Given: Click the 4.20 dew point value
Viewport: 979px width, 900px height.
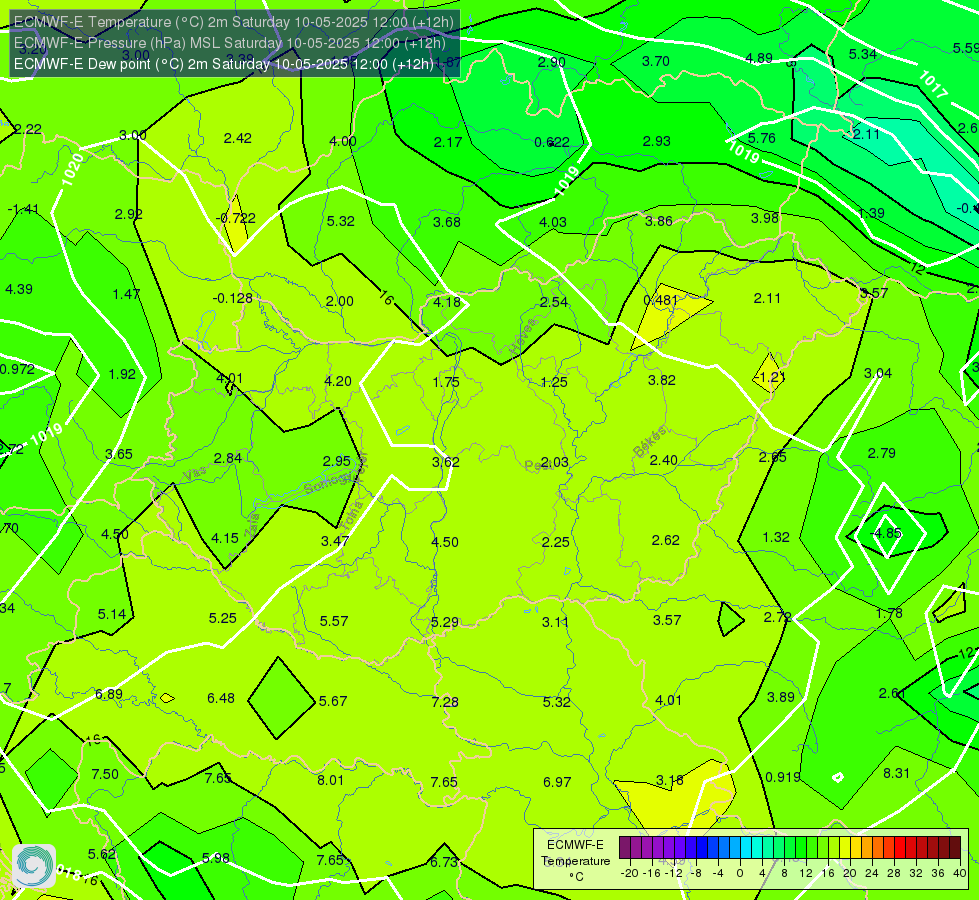Looking at the screenshot, I should point(338,380).
